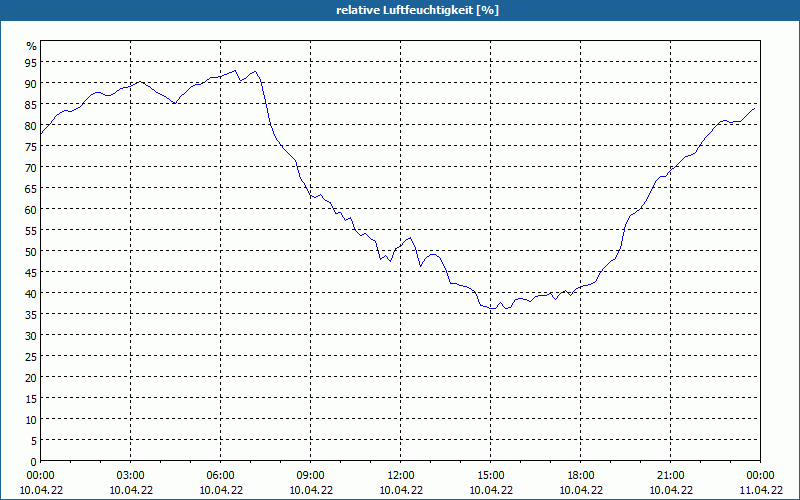Click the "10.04.22" date under 12:00
Image resolution: width=800 pixels, height=500 pixels.
coord(401,490)
